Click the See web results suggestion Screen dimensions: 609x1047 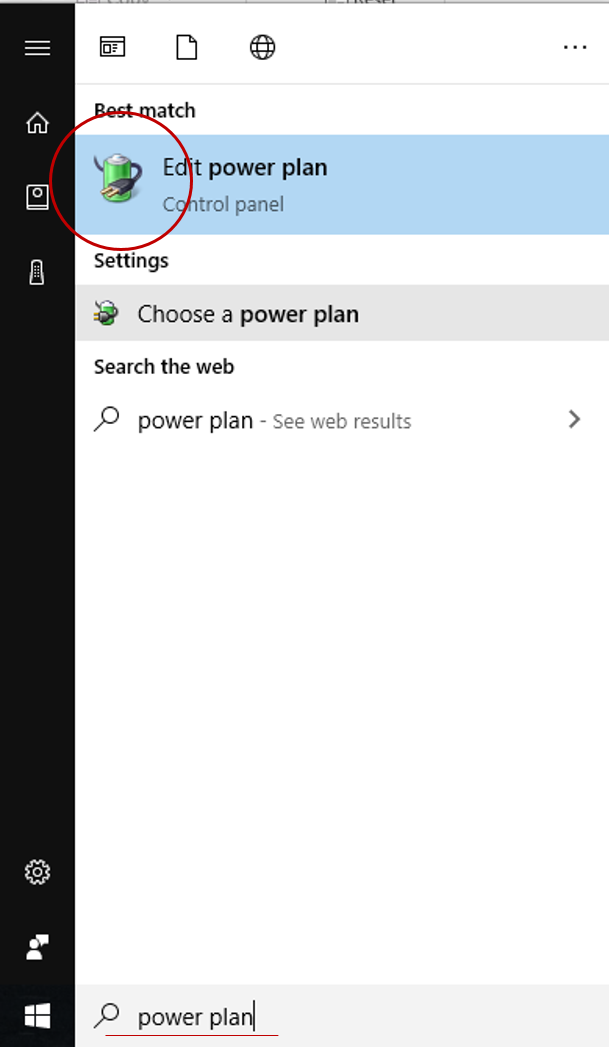[x=341, y=420]
